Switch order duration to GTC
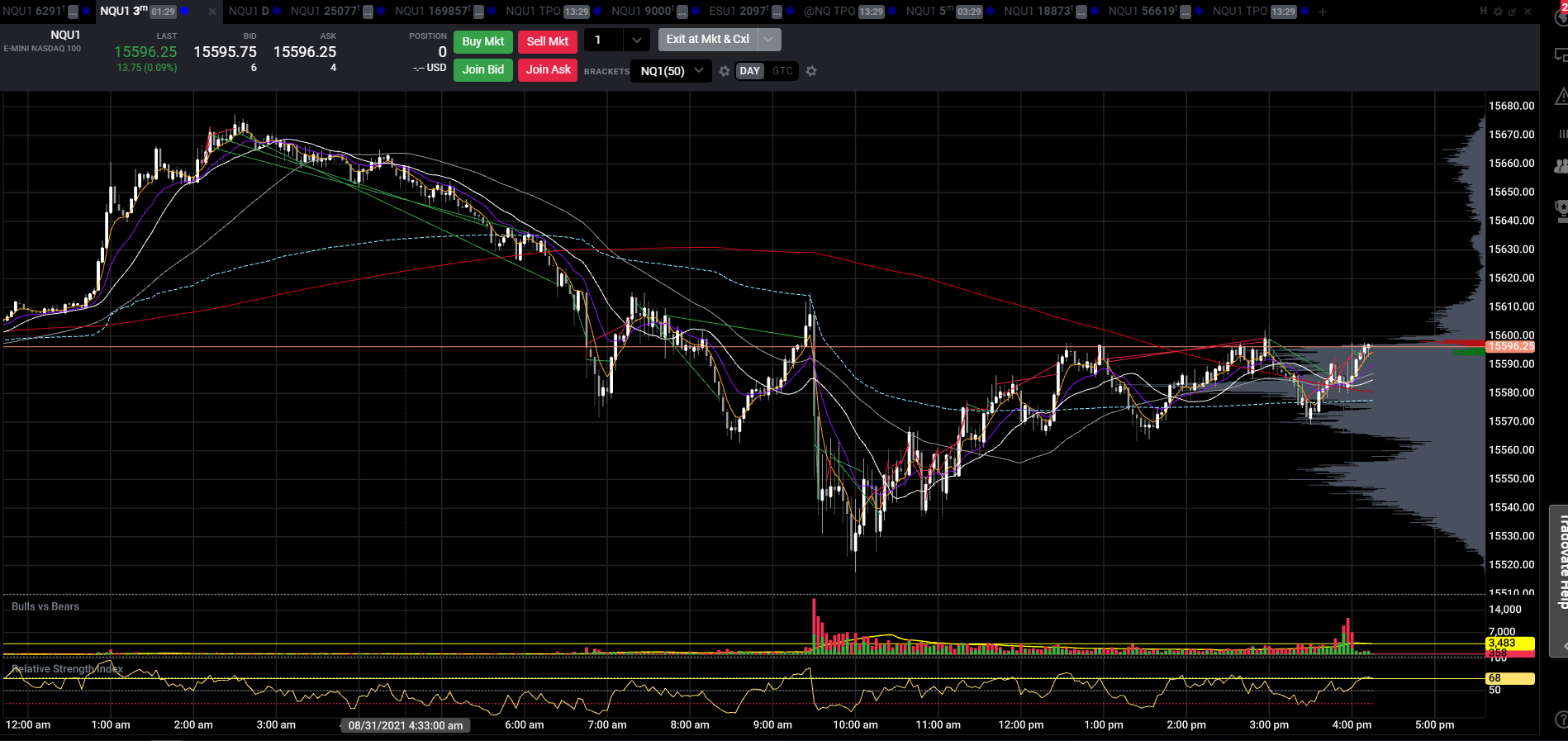This screenshot has height=741, width=1568. coord(782,71)
